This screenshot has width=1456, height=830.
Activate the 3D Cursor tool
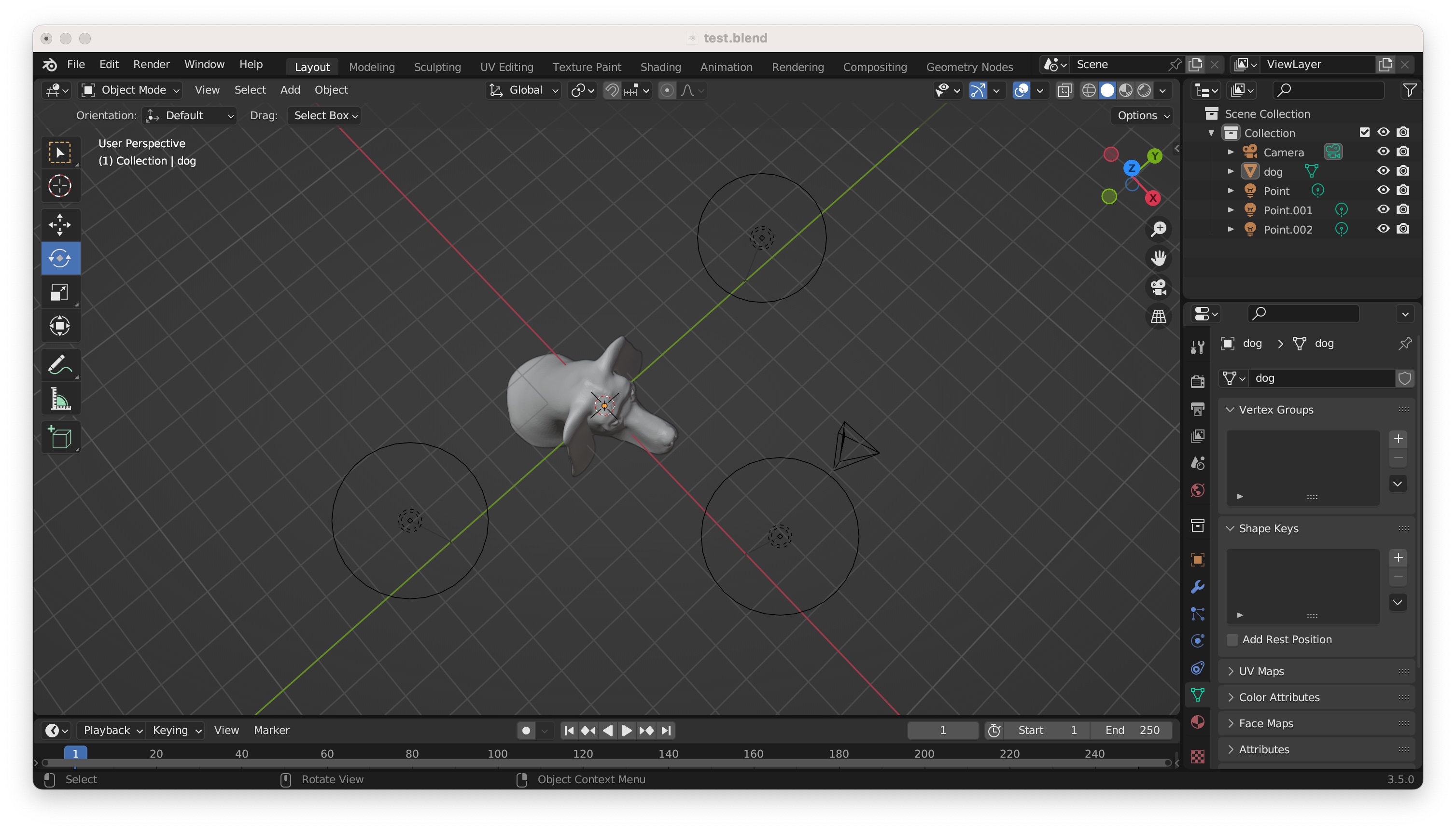(x=60, y=186)
